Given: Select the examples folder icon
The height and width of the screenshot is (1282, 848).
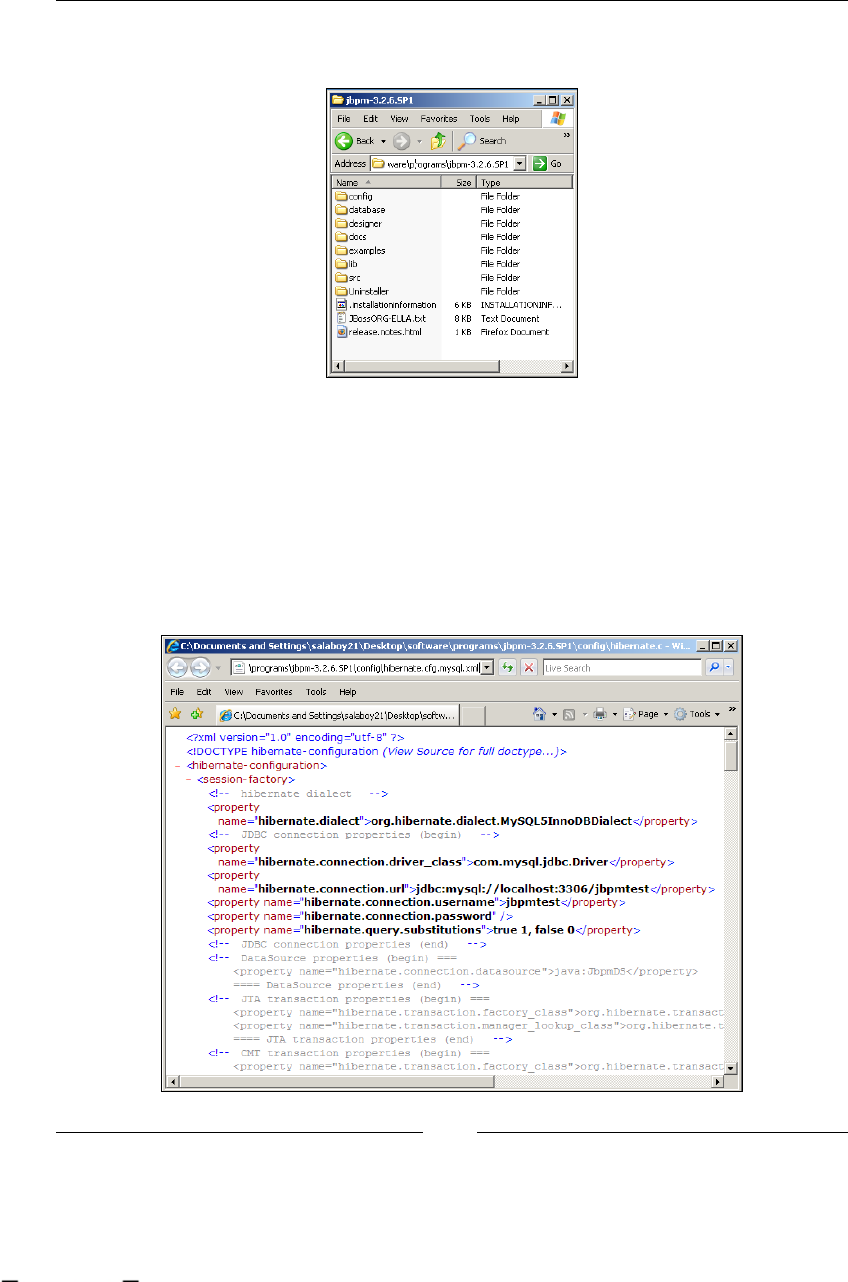Looking at the screenshot, I should (341, 250).
